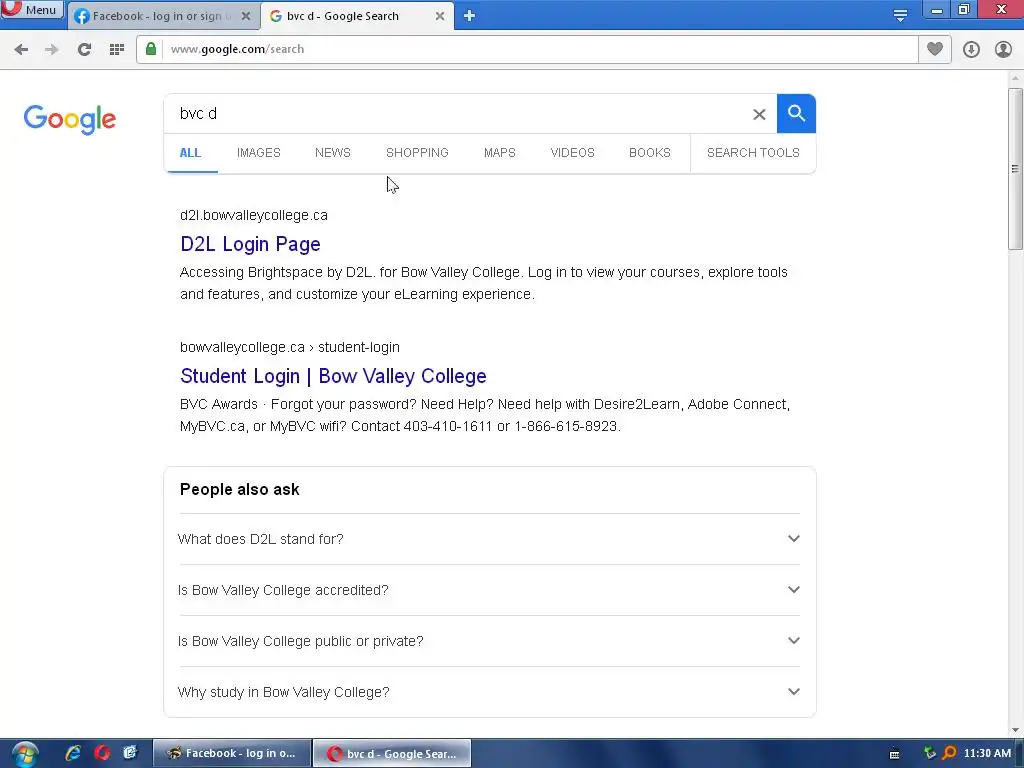Go back to previous page

pyautogui.click(x=21, y=50)
